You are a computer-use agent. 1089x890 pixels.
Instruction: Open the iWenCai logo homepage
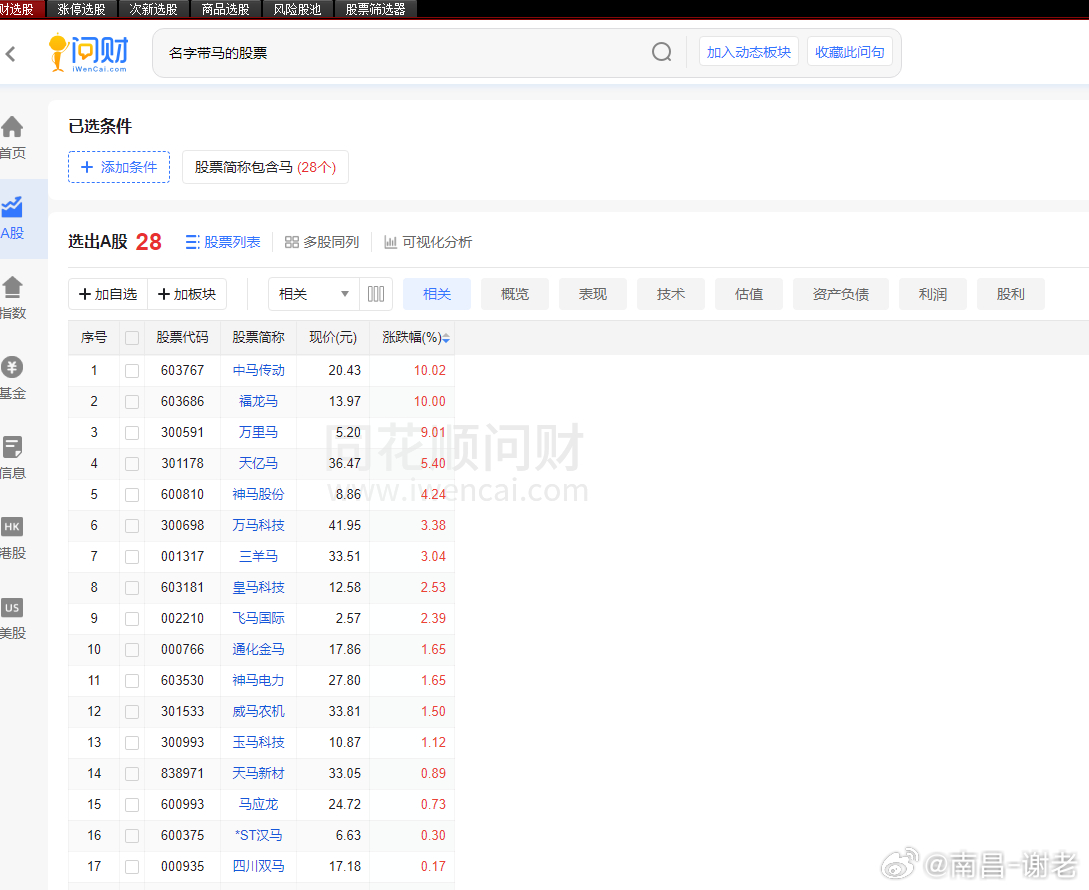pos(88,53)
